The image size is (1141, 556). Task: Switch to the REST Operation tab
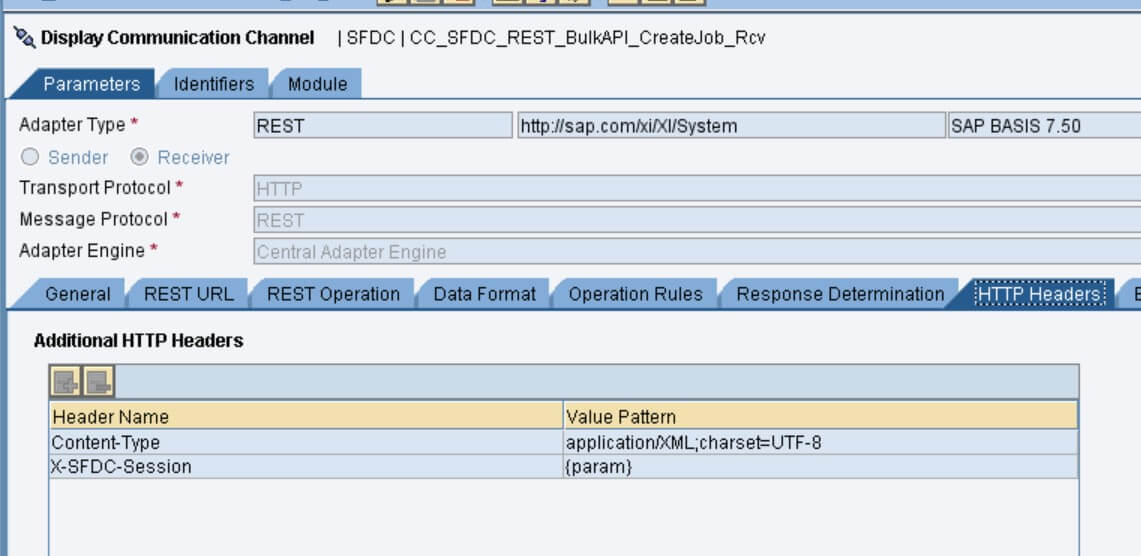(333, 294)
